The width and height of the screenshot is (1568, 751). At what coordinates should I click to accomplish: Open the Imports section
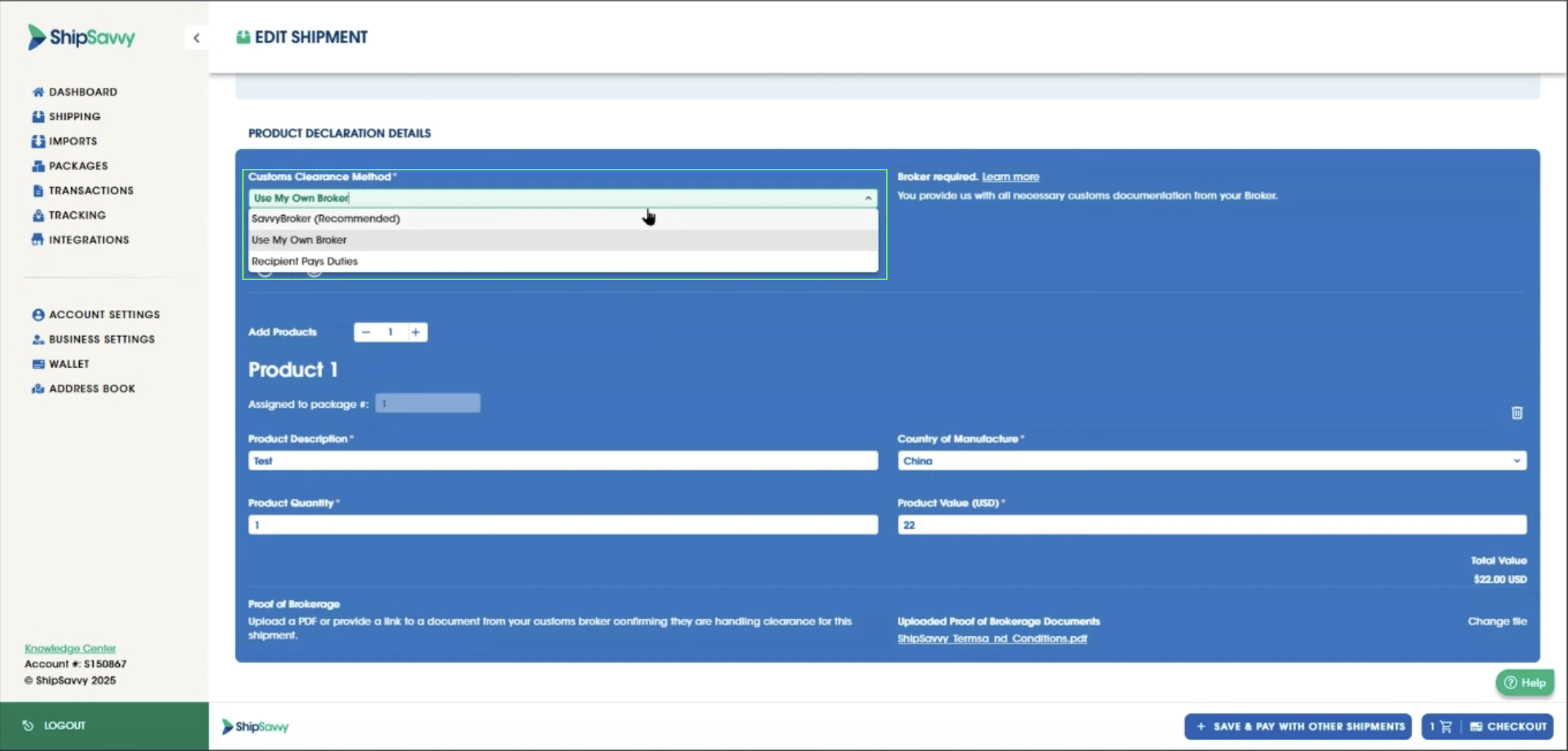72,141
